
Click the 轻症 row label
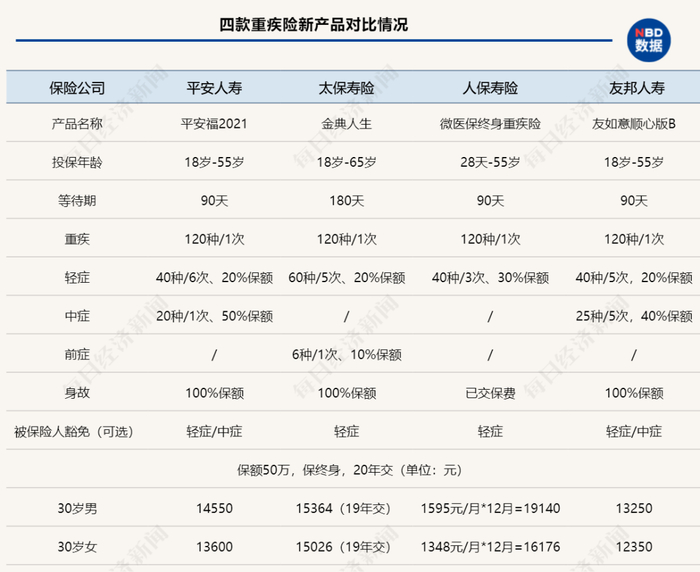tap(77, 278)
